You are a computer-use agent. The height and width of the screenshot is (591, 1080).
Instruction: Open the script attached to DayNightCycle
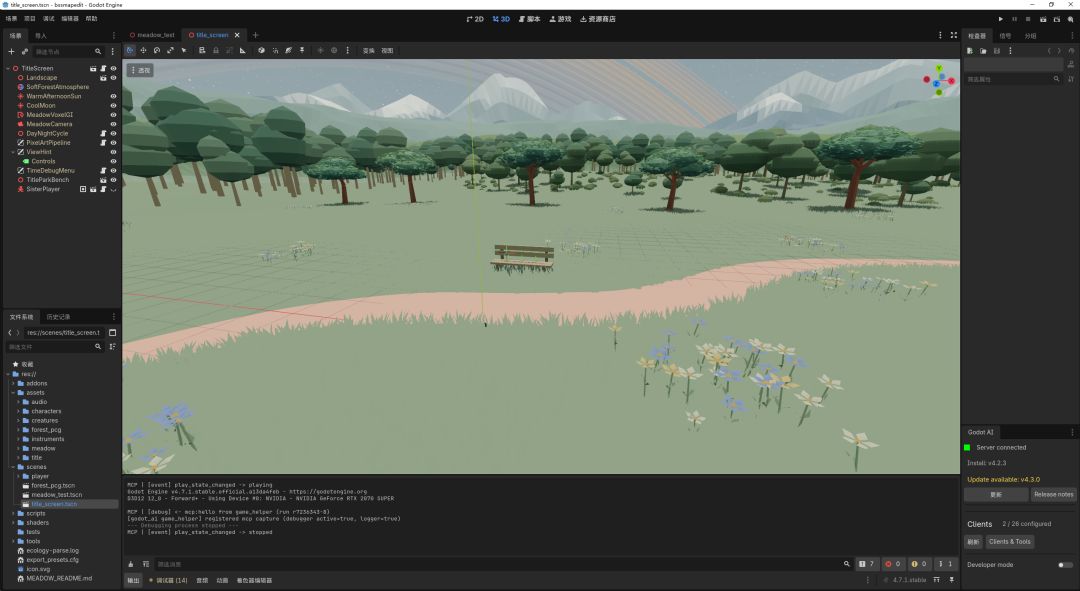[103, 134]
